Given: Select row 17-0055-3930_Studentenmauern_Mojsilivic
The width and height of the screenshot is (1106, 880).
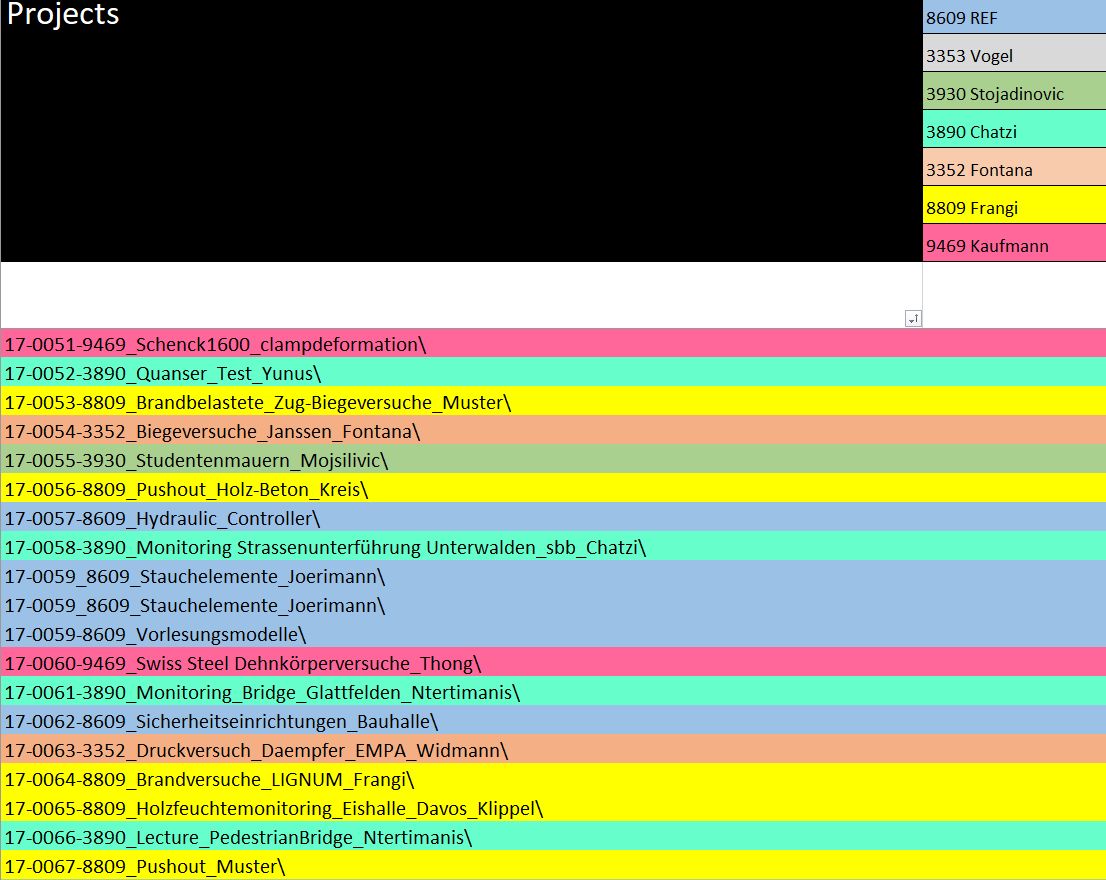Looking at the screenshot, I should coord(553,459).
